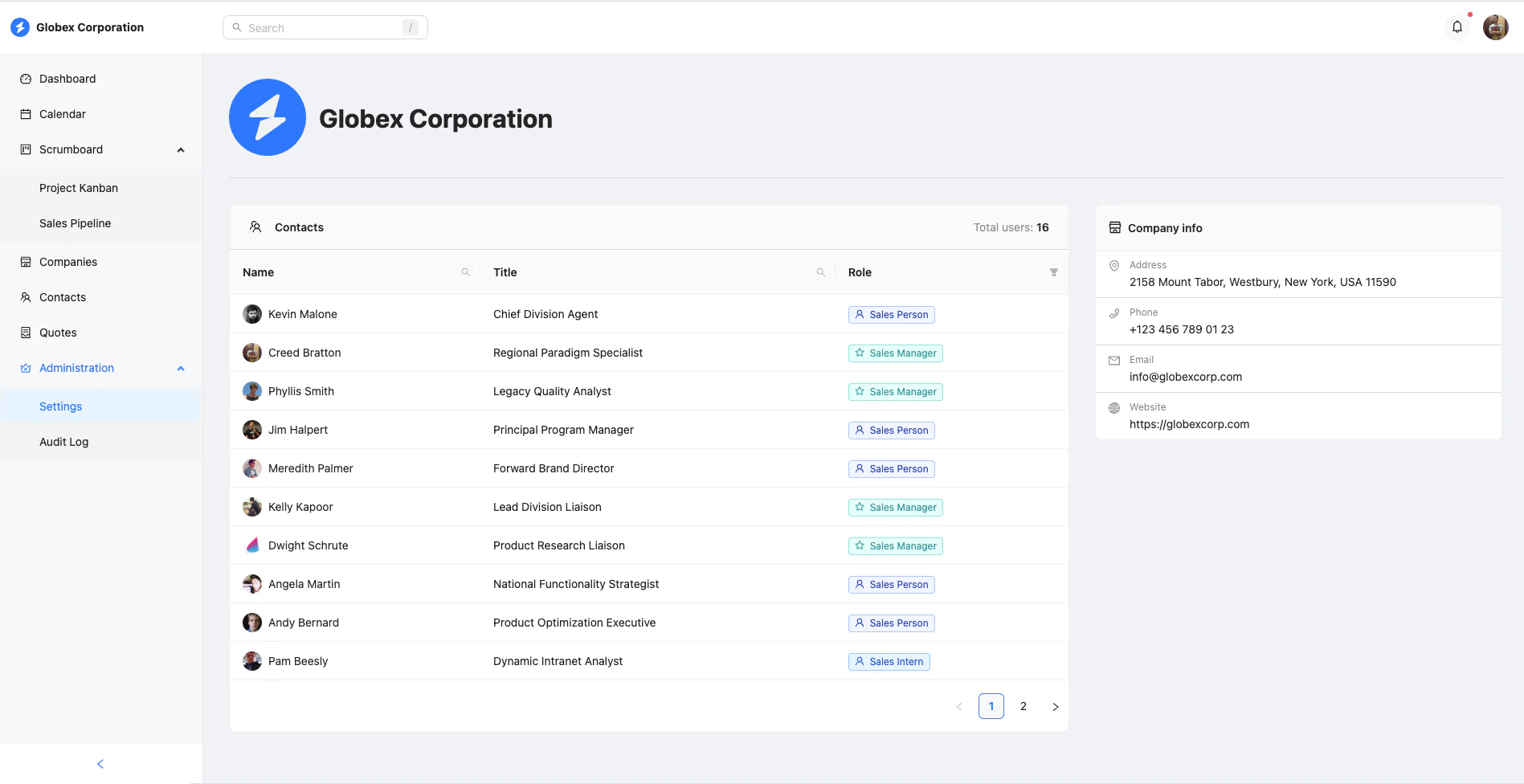This screenshot has height=784, width=1524.
Task: Select the Calendar icon in sidebar
Action: click(25, 114)
